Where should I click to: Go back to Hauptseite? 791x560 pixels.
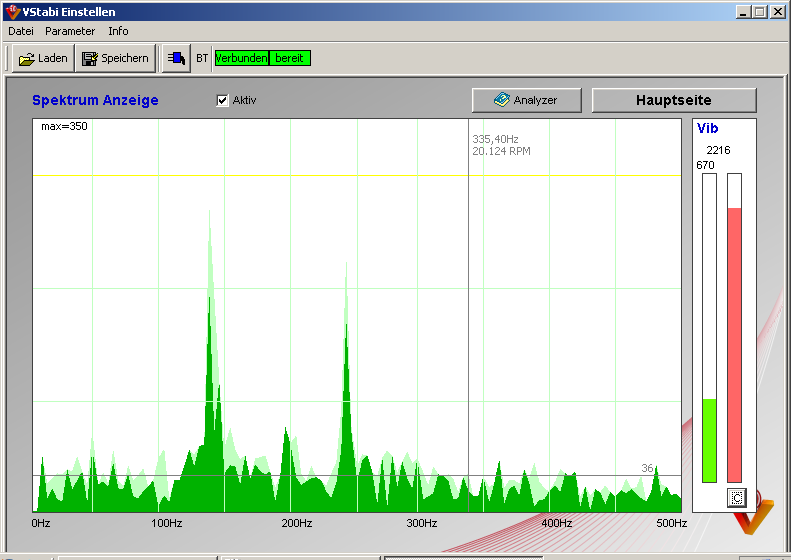(673, 100)
